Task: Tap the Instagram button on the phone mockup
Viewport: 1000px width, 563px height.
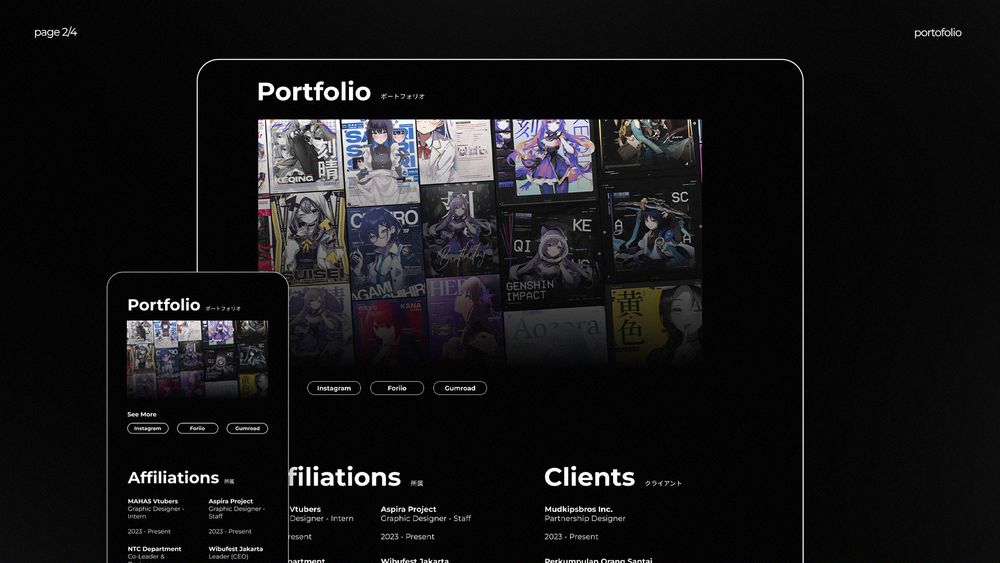Action: pyautogui.click(x=147, y=428)
